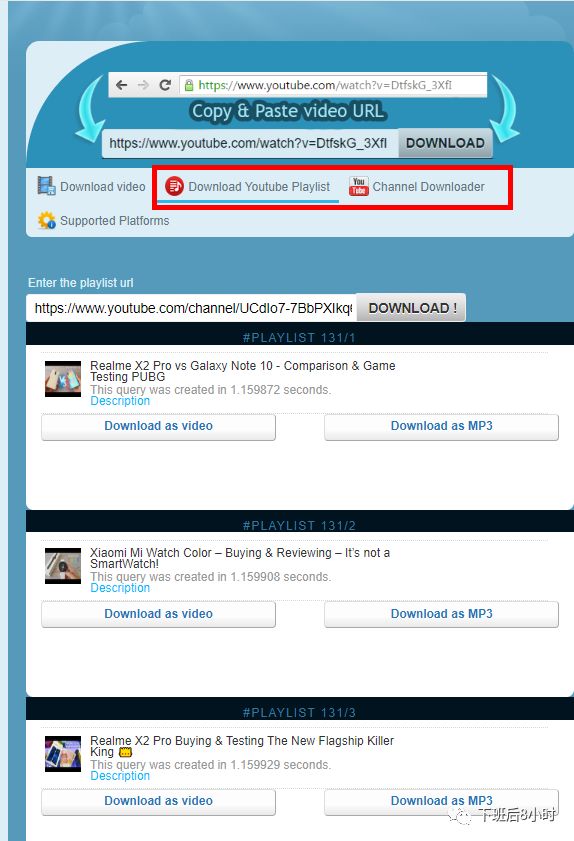574x841 pixels.
Task: Click the red playlist music icon
Action: [x=174, y=186]
